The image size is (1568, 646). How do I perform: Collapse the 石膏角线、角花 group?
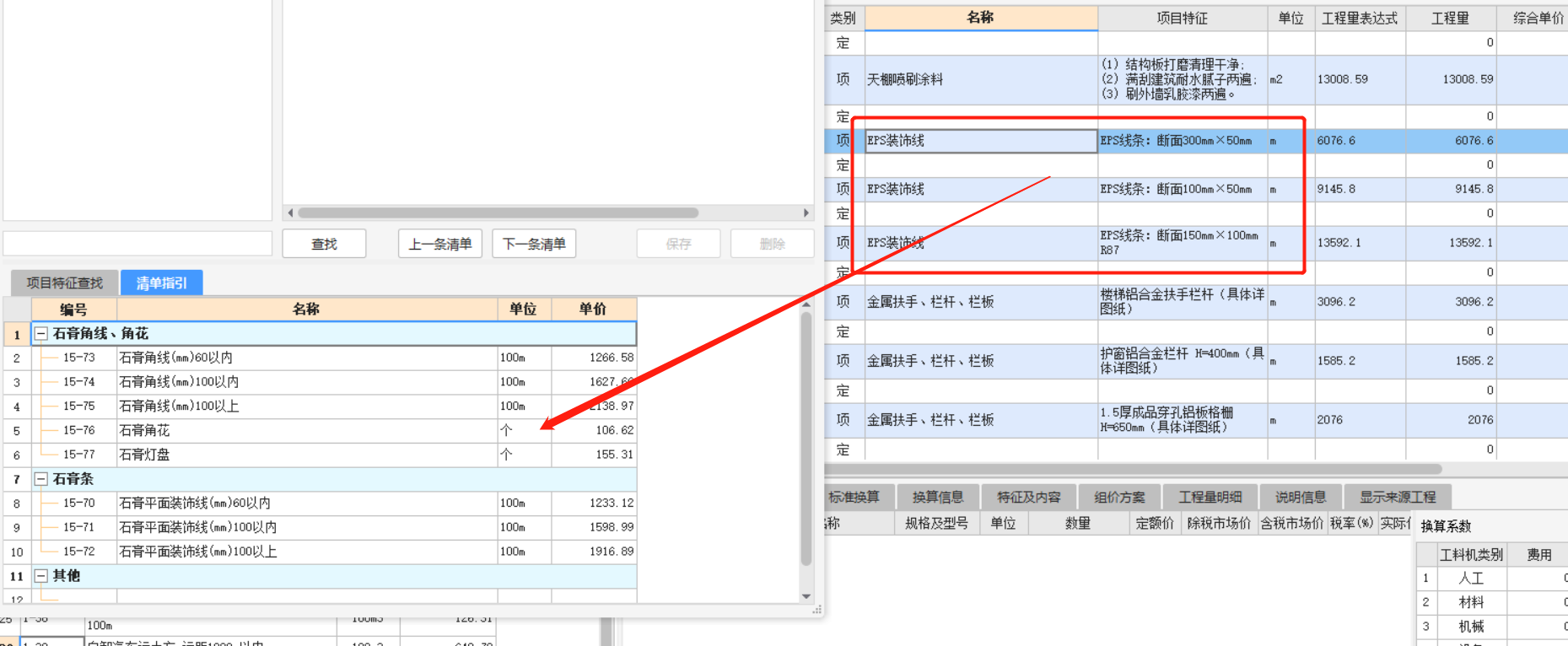40,334
